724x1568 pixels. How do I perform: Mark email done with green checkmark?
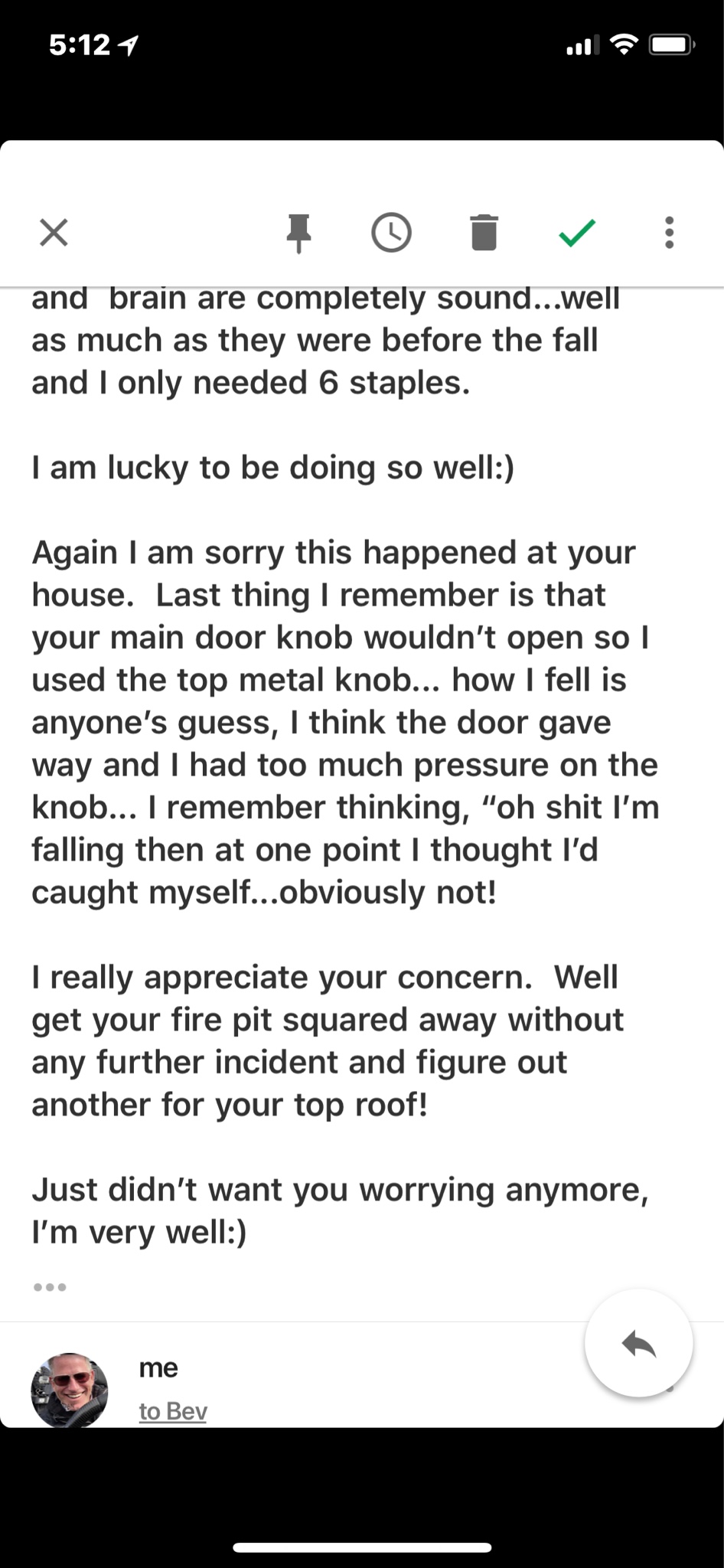[577, 233]
